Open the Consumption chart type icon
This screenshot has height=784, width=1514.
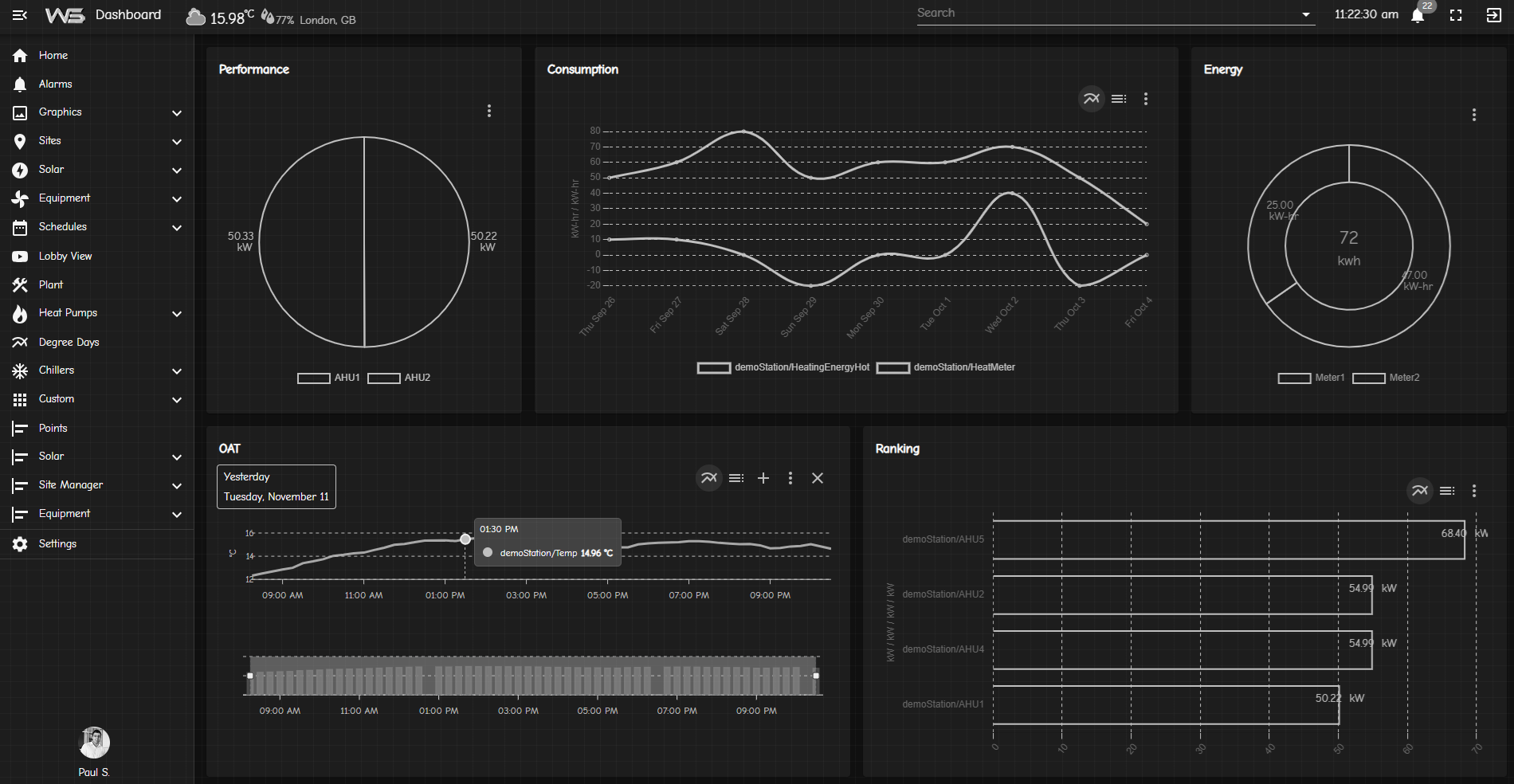tap(1091, 99)
